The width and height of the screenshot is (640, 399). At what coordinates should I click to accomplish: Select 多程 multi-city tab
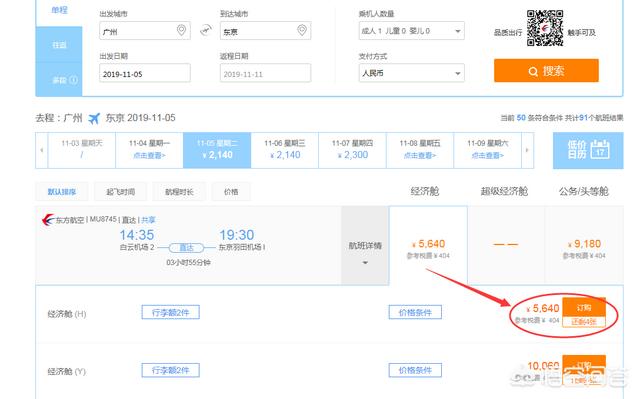[59, 80]
